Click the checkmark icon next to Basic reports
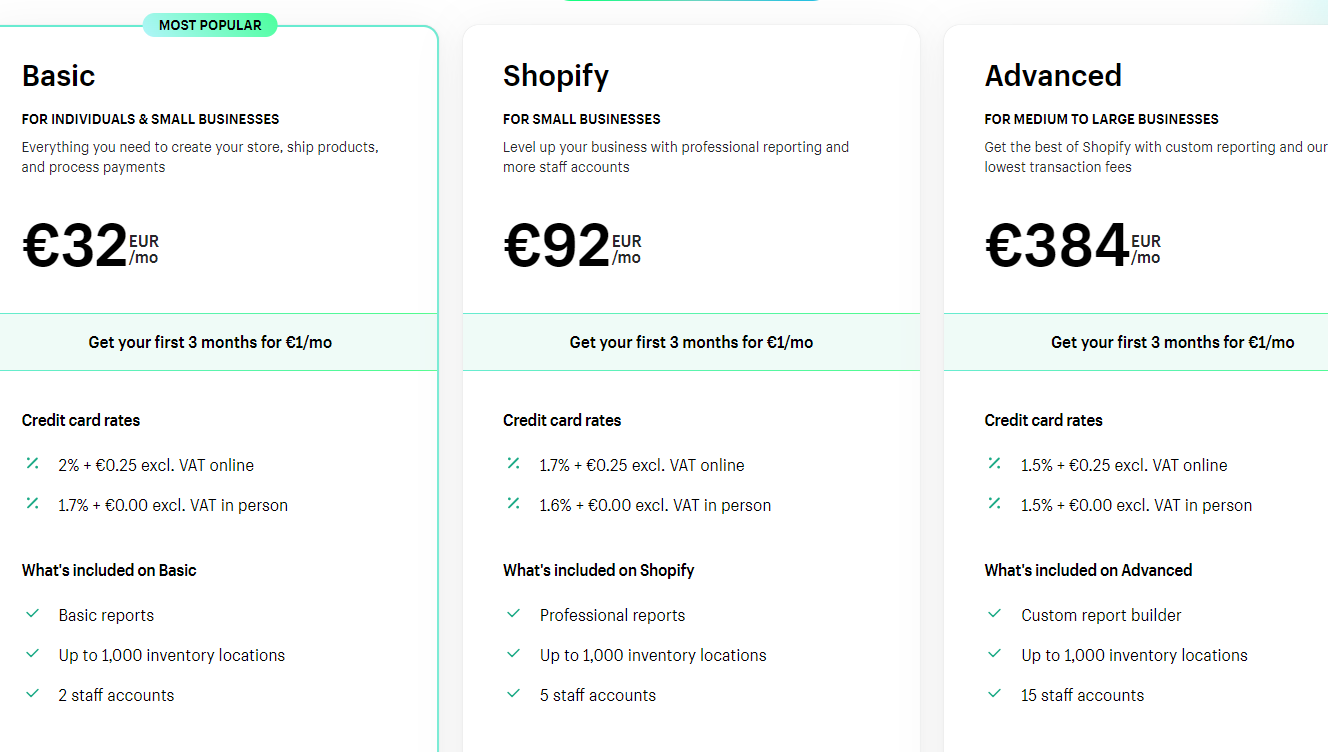 click(x=33, y=614)
